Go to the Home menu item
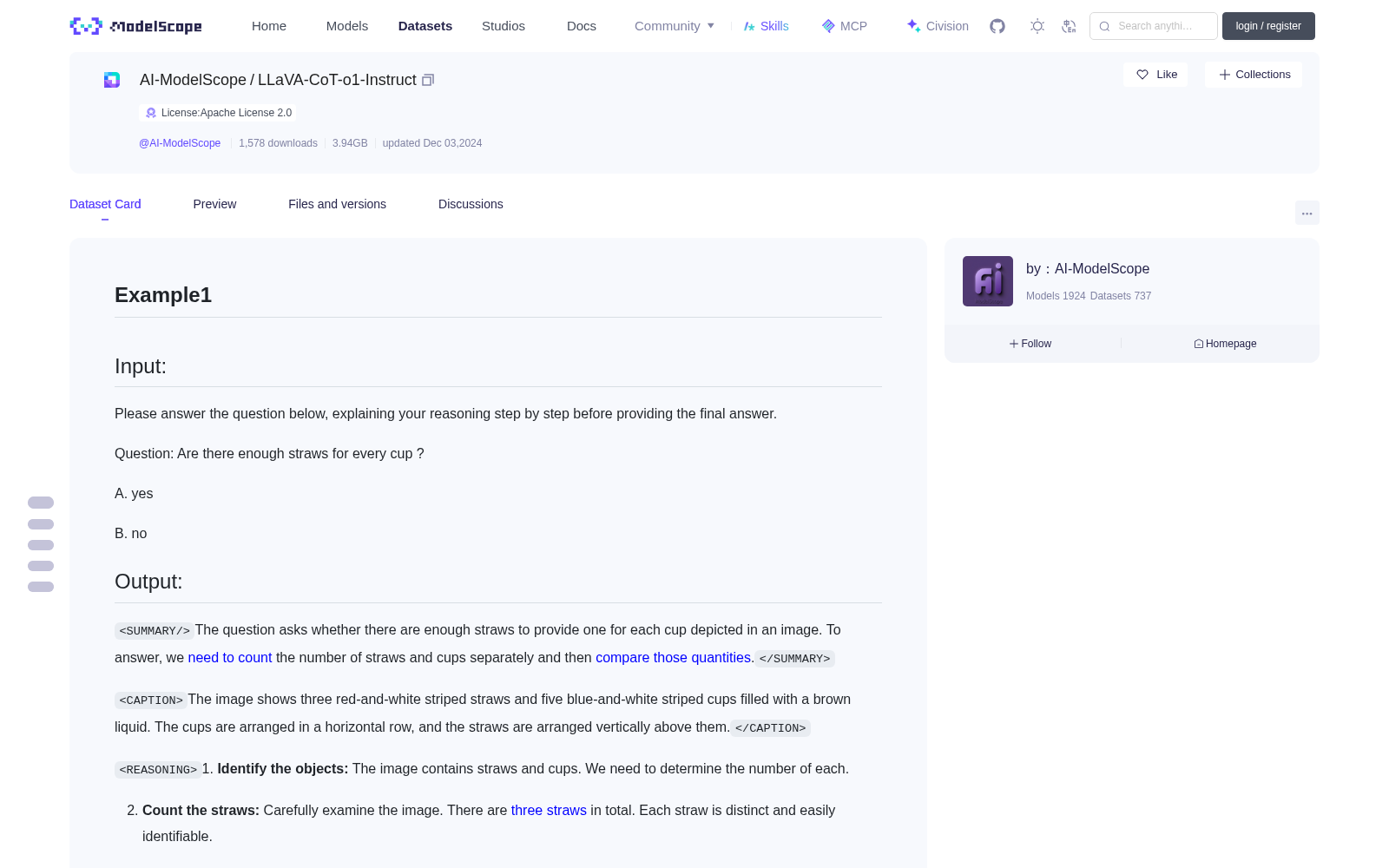 pos(269,26)
